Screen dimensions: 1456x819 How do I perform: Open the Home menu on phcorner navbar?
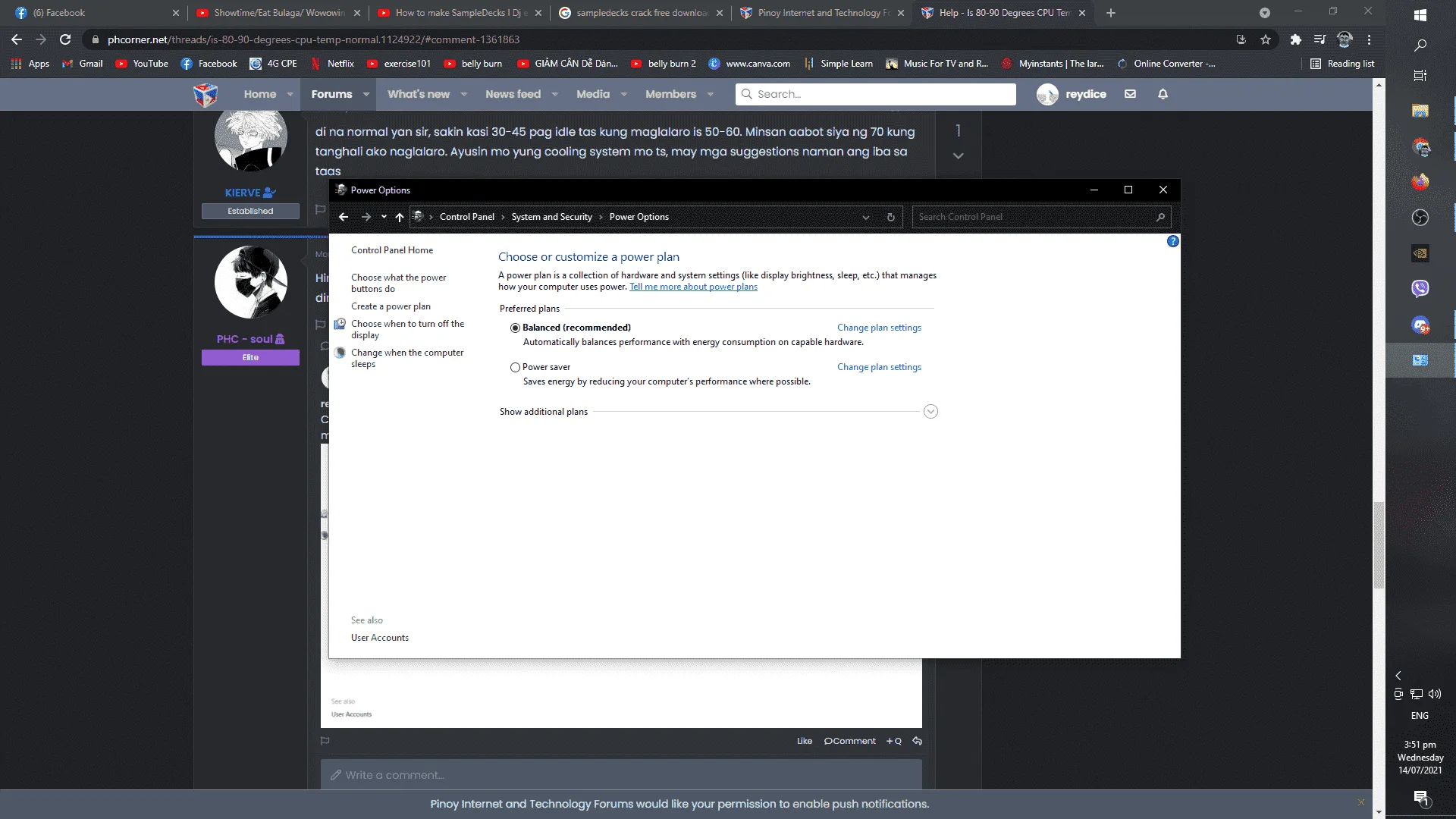click(260, 94)
